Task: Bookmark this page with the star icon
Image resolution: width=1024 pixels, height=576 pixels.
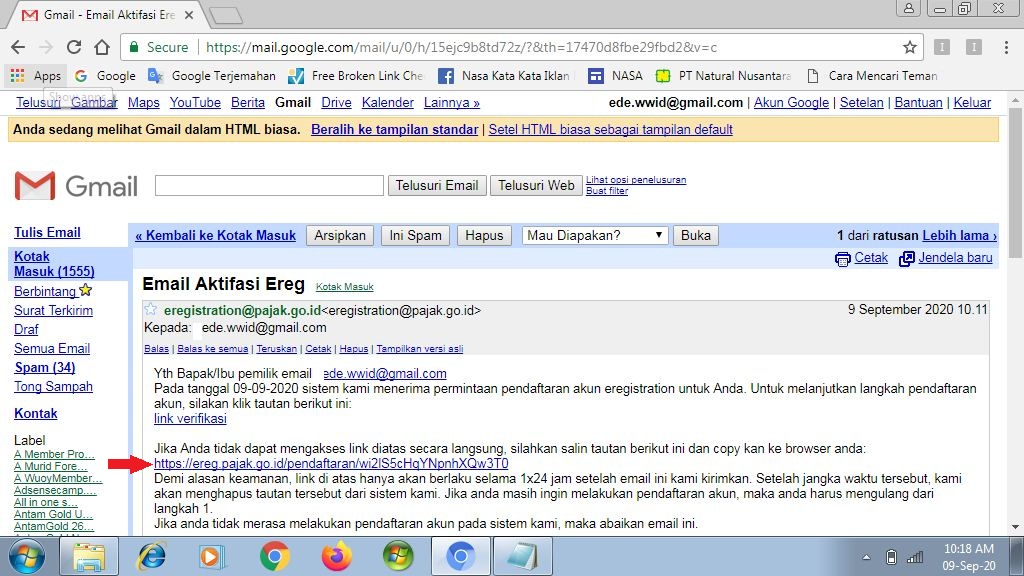Action: click(x=909, y=47)
